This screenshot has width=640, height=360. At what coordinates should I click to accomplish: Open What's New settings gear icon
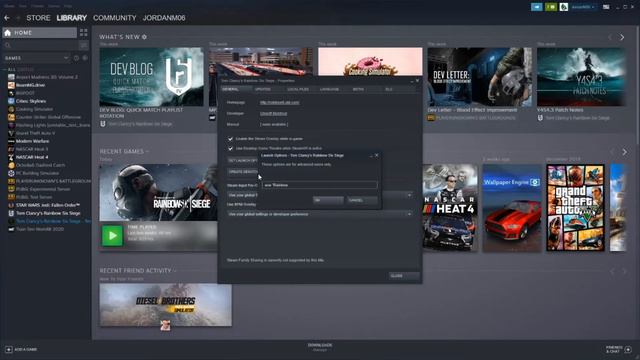(x=144, y=37)
